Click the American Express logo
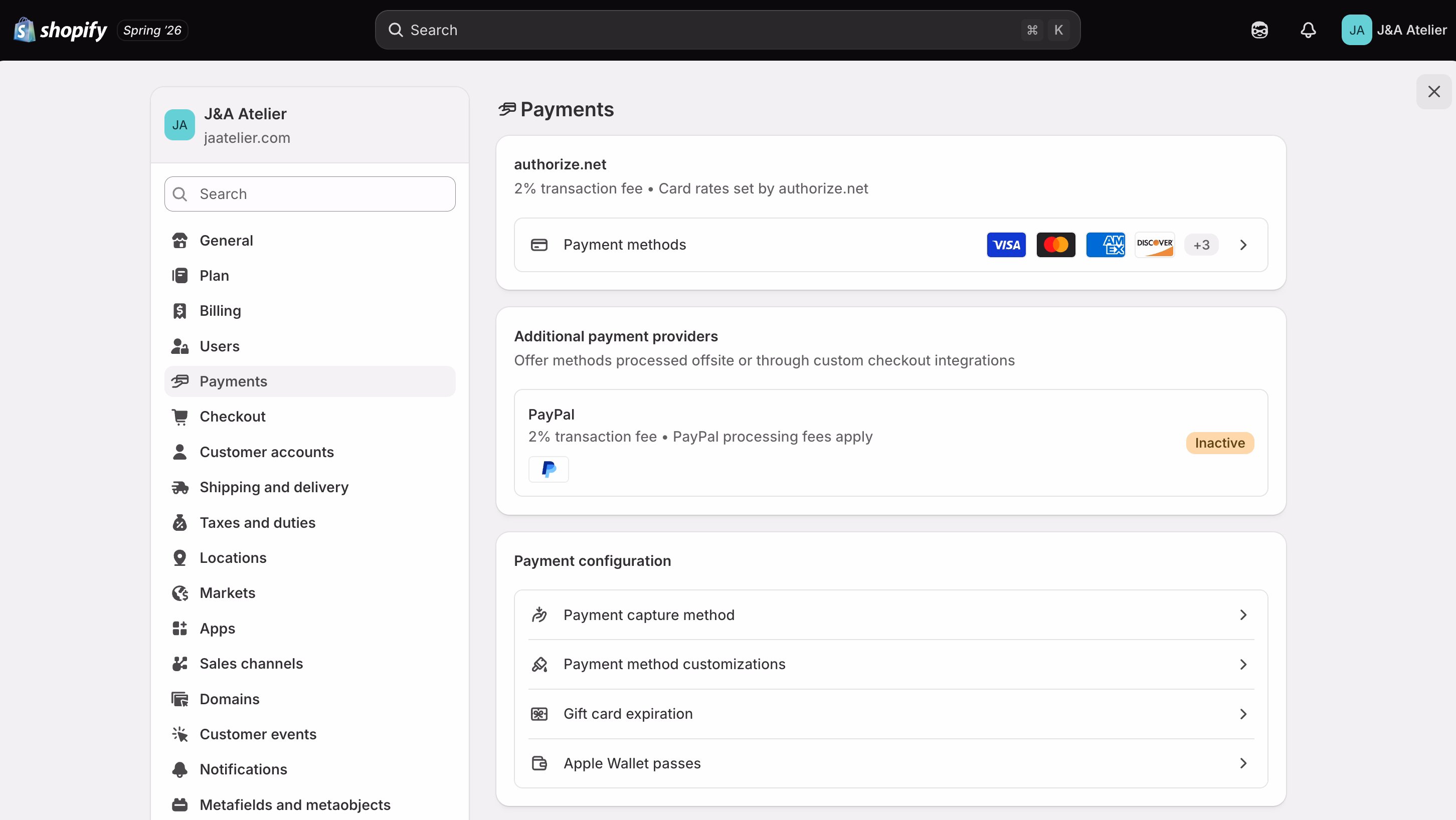 pos(1105,245)
